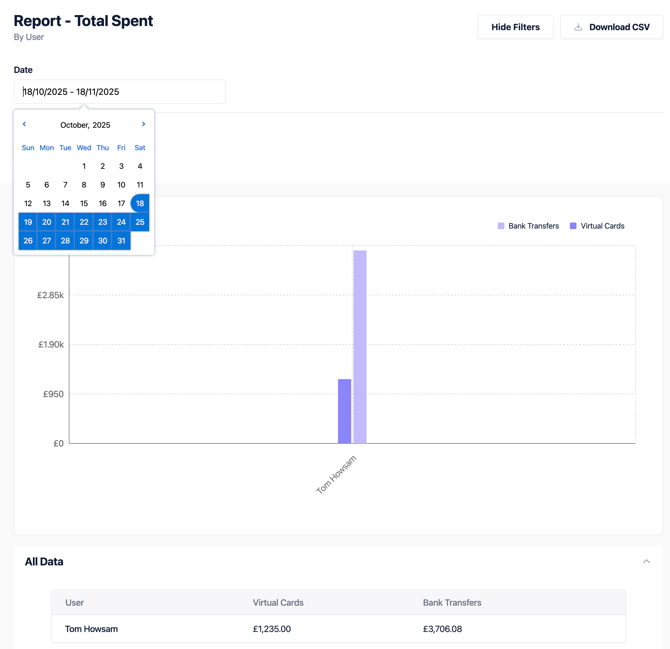
Task: Click the Virtual Cards column header
Action: point(278,603)
